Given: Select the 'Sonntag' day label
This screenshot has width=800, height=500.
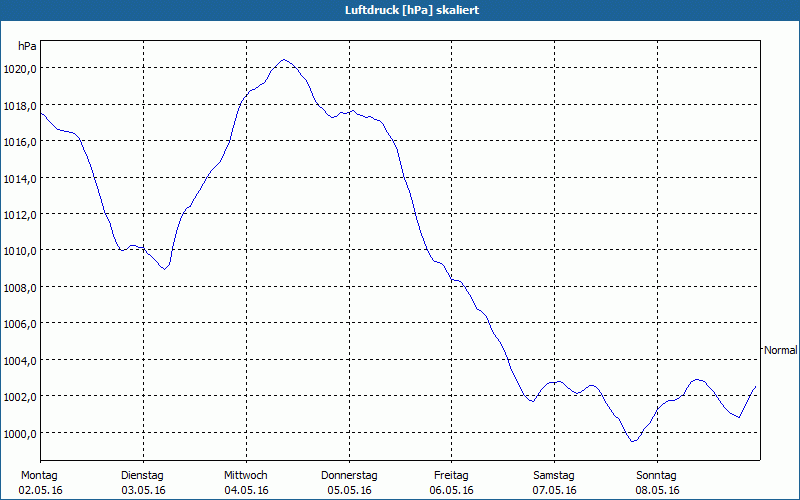Looking at the screenshot, I should (656, 476).
